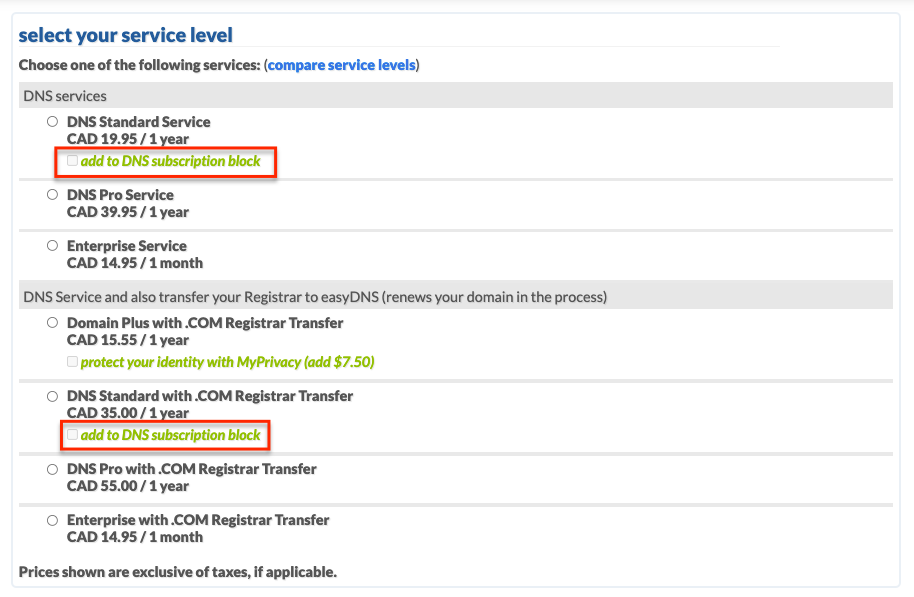Click the Domain Plus with .COM Registrar Transfer label

click(x=205, y=323)
